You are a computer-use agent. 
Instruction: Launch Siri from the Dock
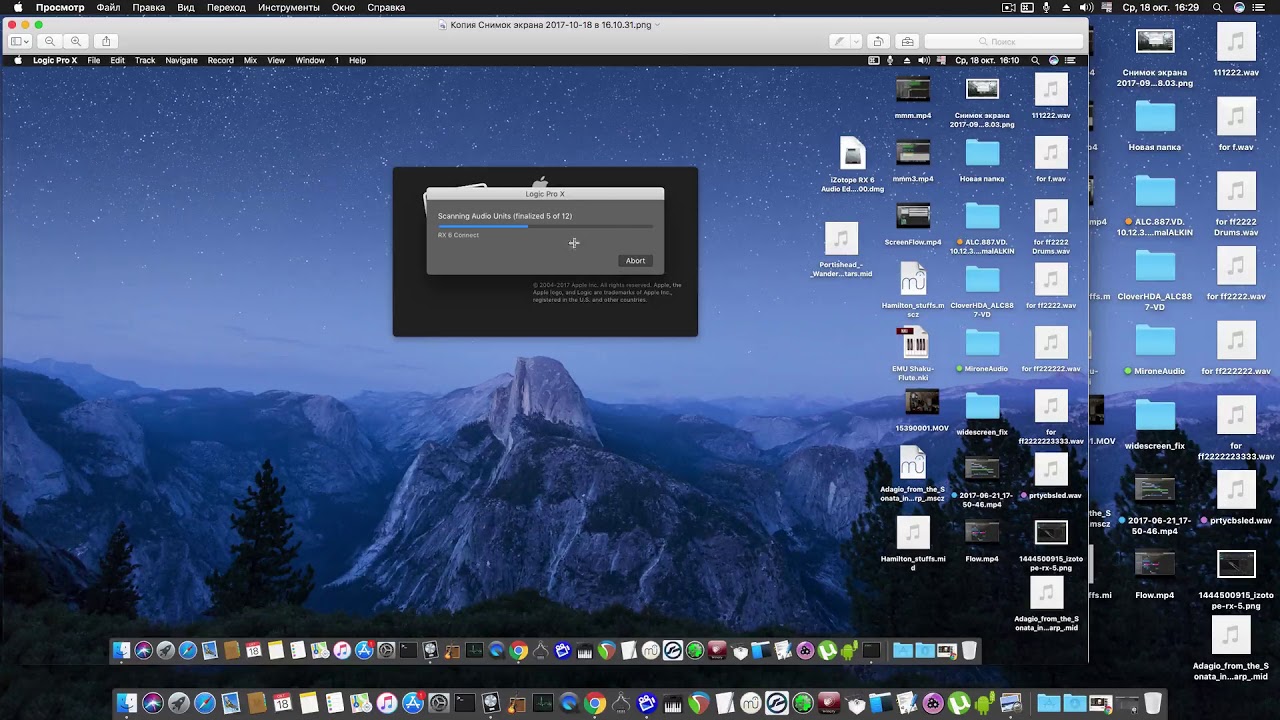click(x=152, y=703)
